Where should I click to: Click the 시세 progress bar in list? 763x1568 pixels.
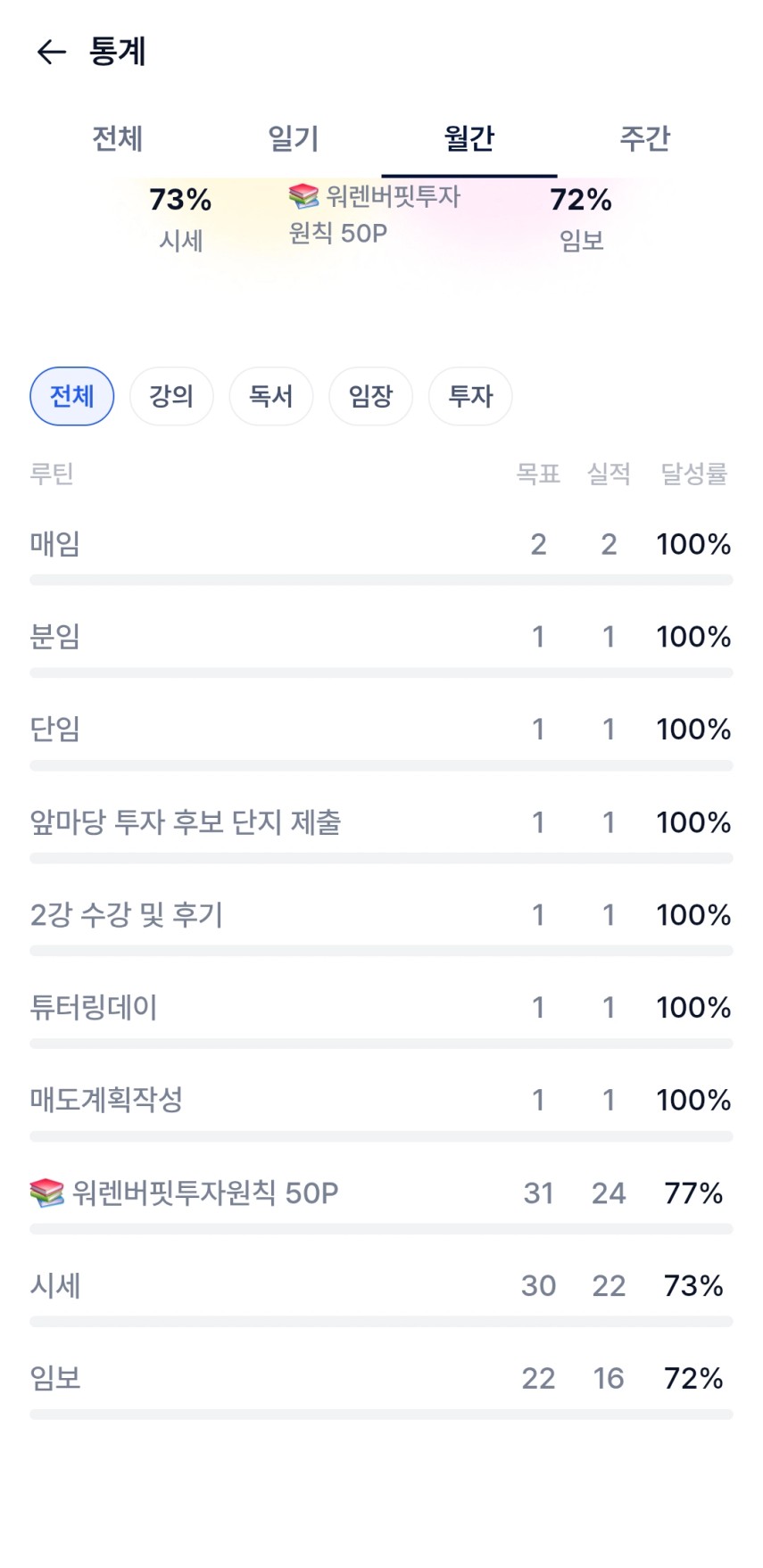pos(381,1322)
